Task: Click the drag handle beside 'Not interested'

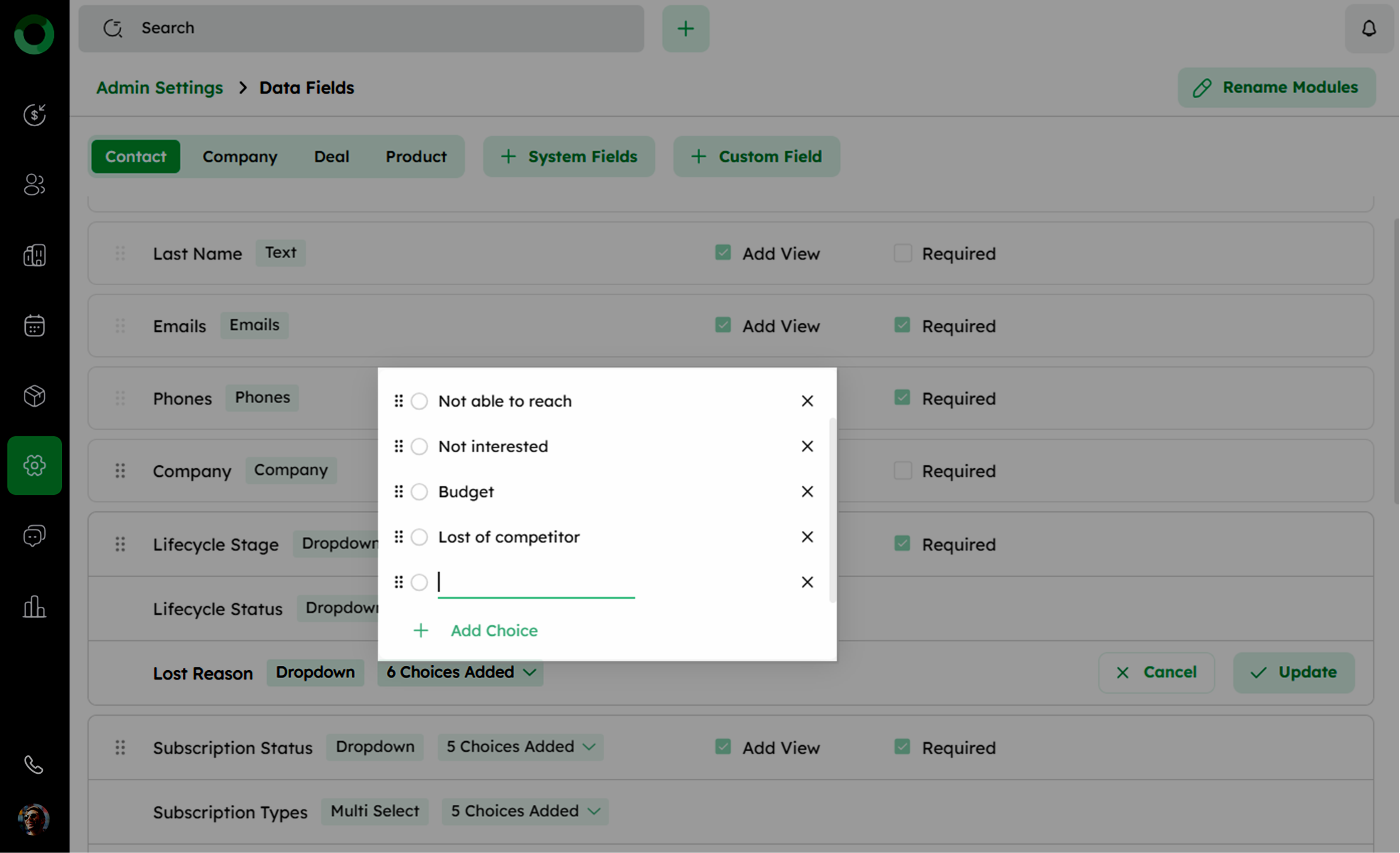Action: pyautogui.click(x=399, y=446)
